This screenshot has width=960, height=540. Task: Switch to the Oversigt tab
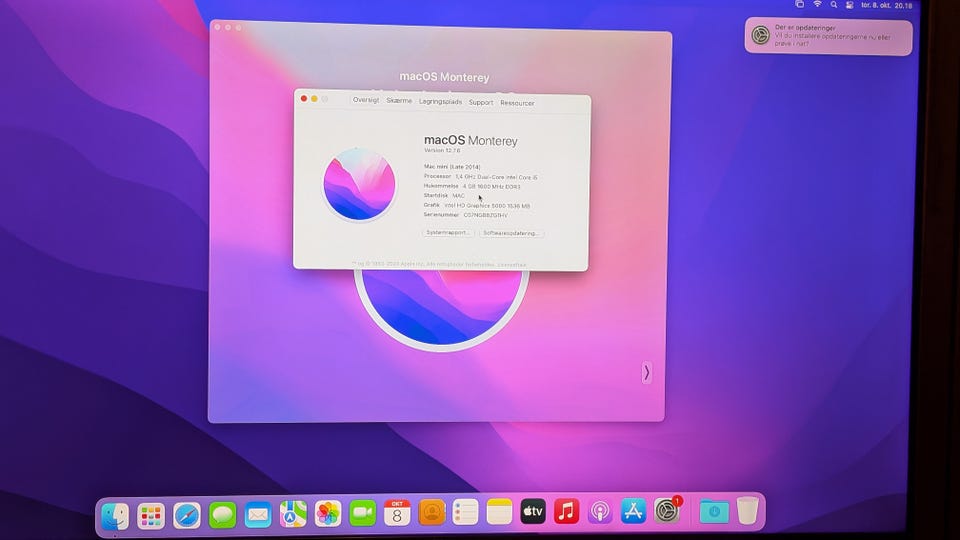coord(366,100)
